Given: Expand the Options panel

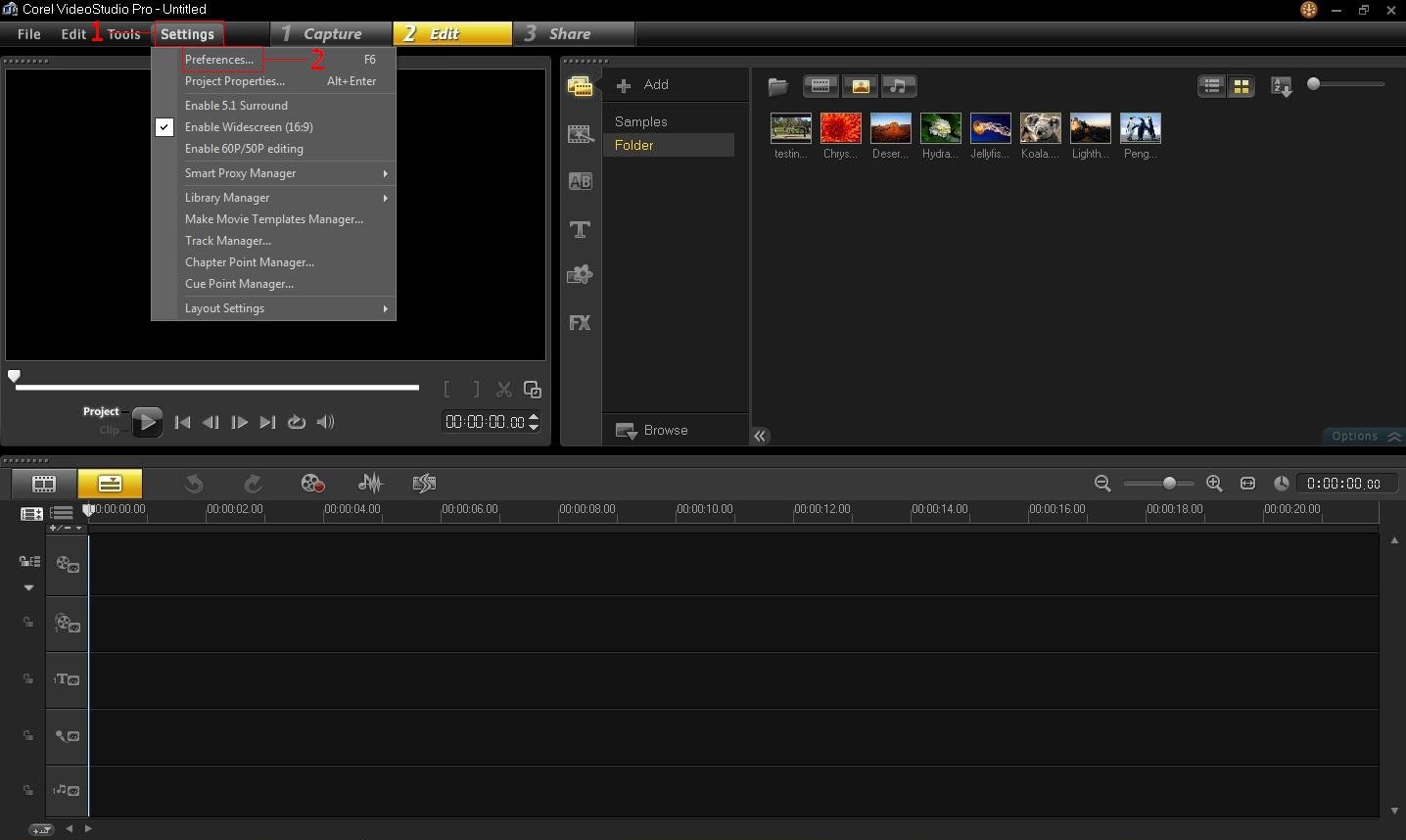Looking at the screenshot, I should click(x=1365, y=436).
